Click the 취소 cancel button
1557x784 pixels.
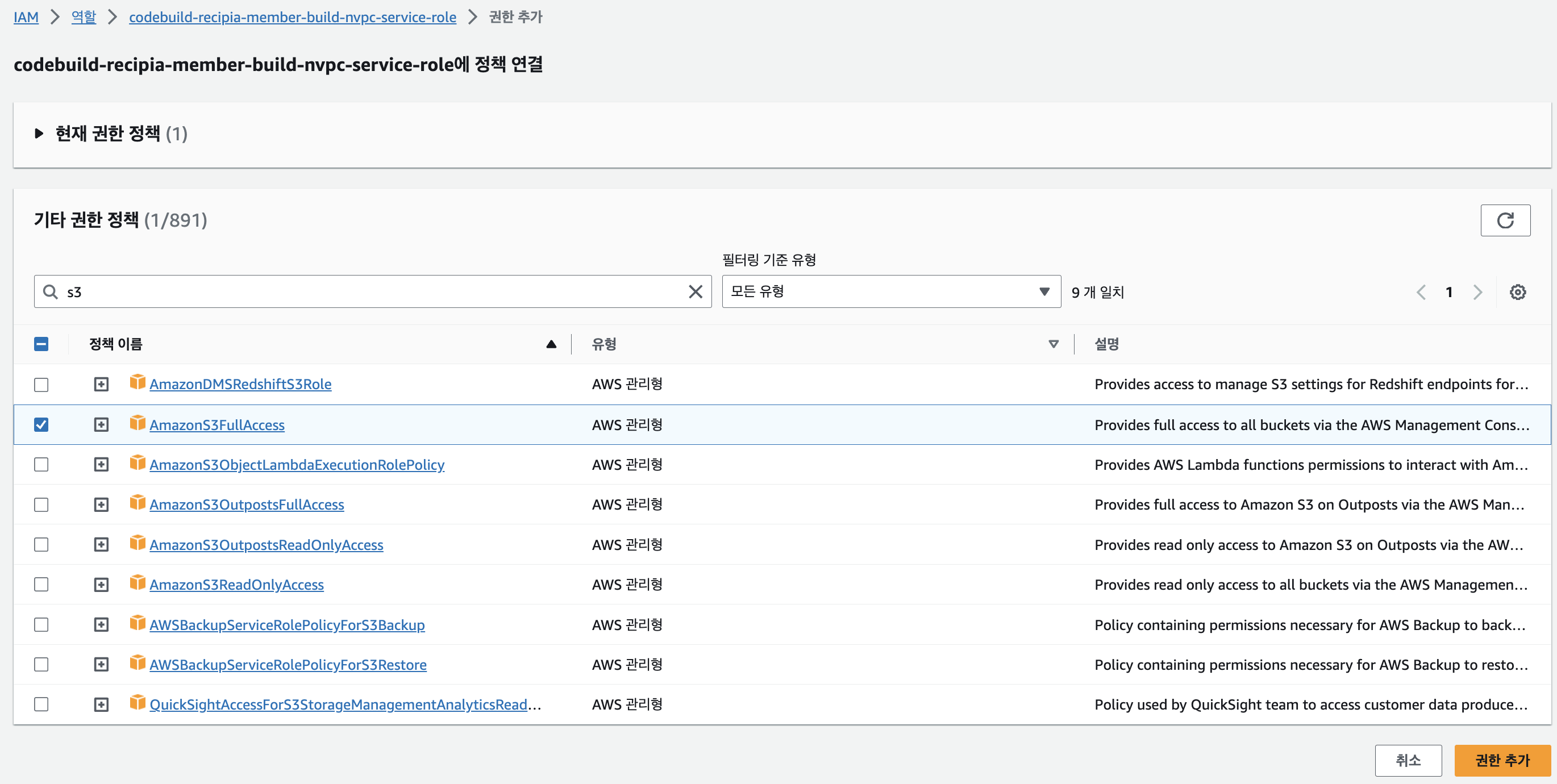click(1408, 761)
